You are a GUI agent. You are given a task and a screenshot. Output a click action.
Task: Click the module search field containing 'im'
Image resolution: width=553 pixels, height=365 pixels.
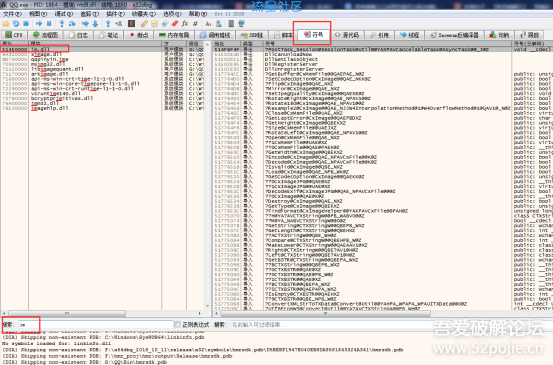pos(95,324)
